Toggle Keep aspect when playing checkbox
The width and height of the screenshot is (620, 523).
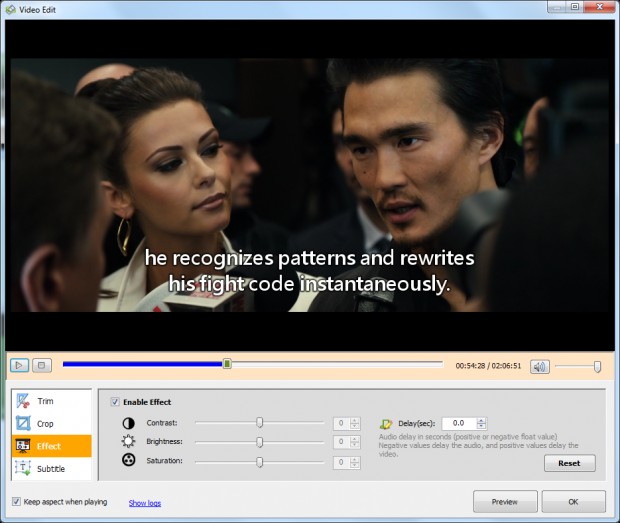[16, 502]
